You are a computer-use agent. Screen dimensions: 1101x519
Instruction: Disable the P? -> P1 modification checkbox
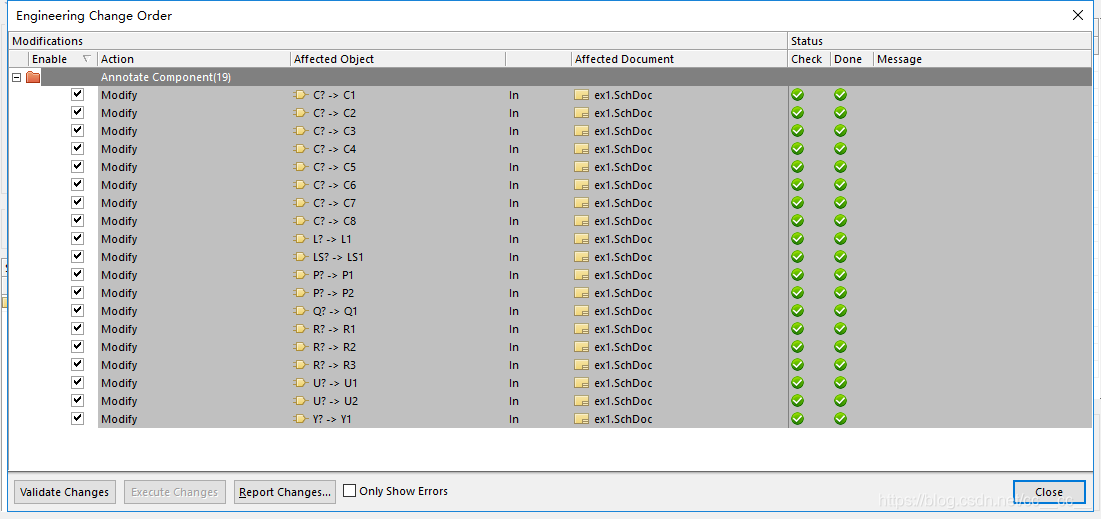click(x=77, y=275)
